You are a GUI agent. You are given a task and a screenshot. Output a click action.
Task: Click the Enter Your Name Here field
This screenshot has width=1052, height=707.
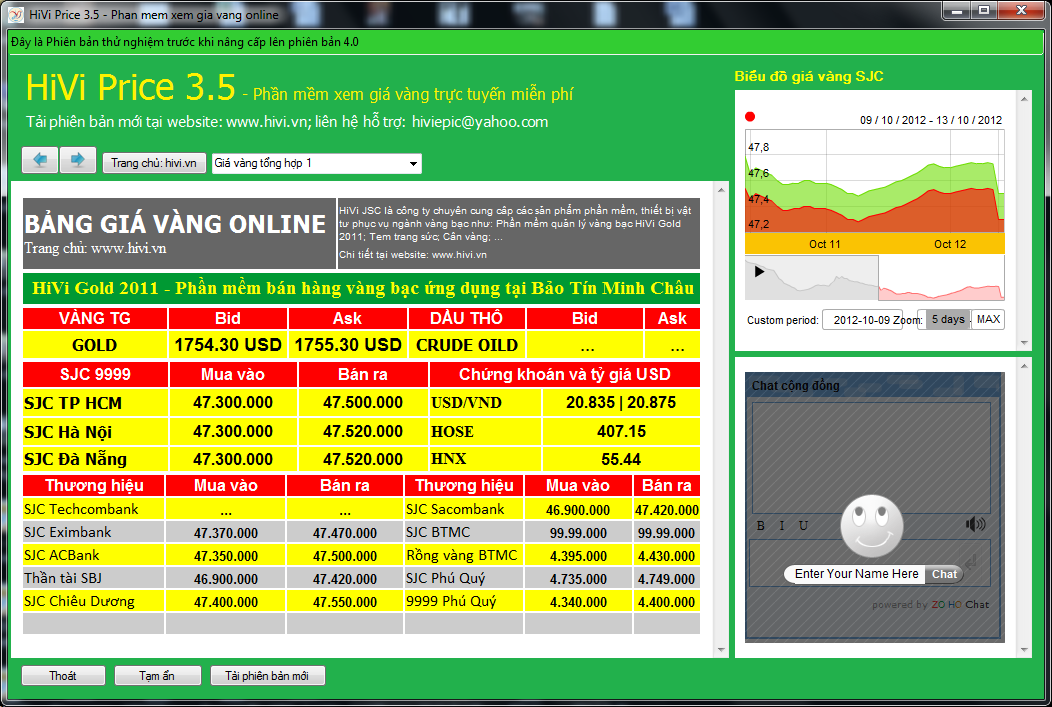[x=856, y=574]
